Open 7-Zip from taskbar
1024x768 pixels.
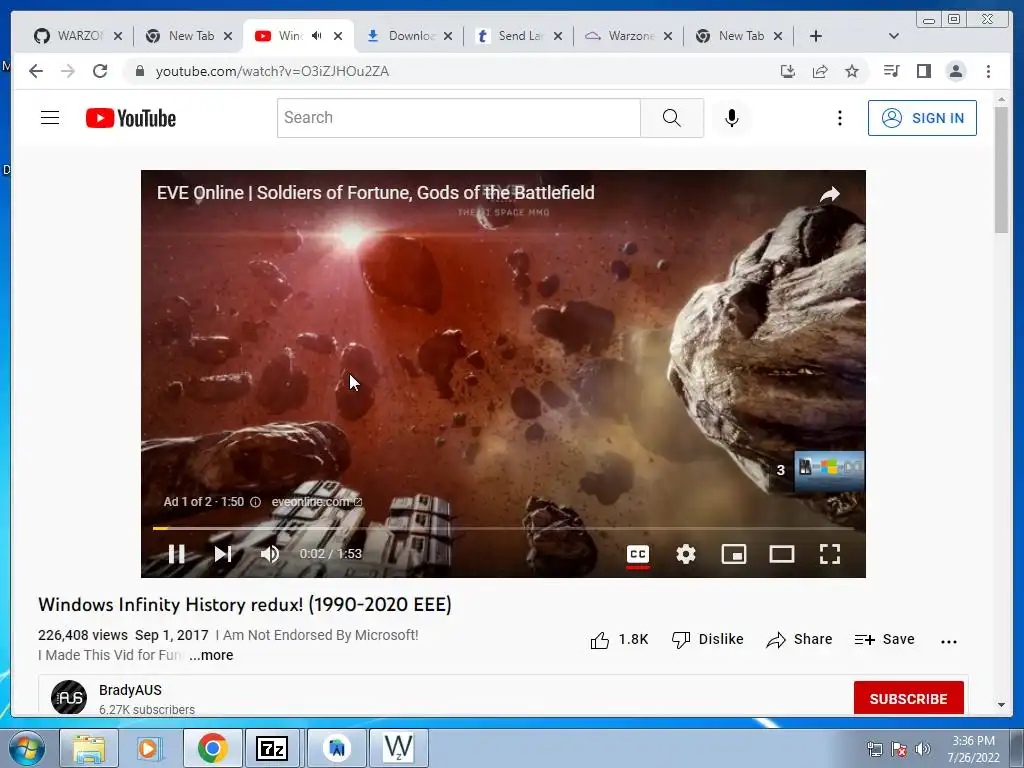[272, 748]
